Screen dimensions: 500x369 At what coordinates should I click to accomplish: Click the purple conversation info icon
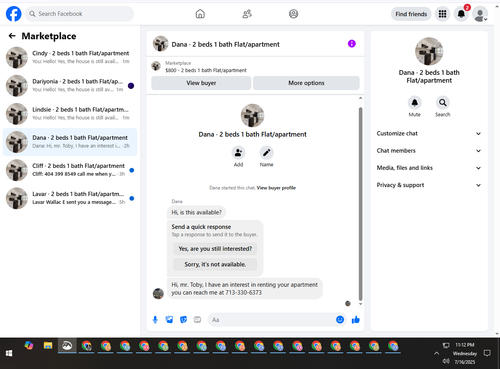352,44
